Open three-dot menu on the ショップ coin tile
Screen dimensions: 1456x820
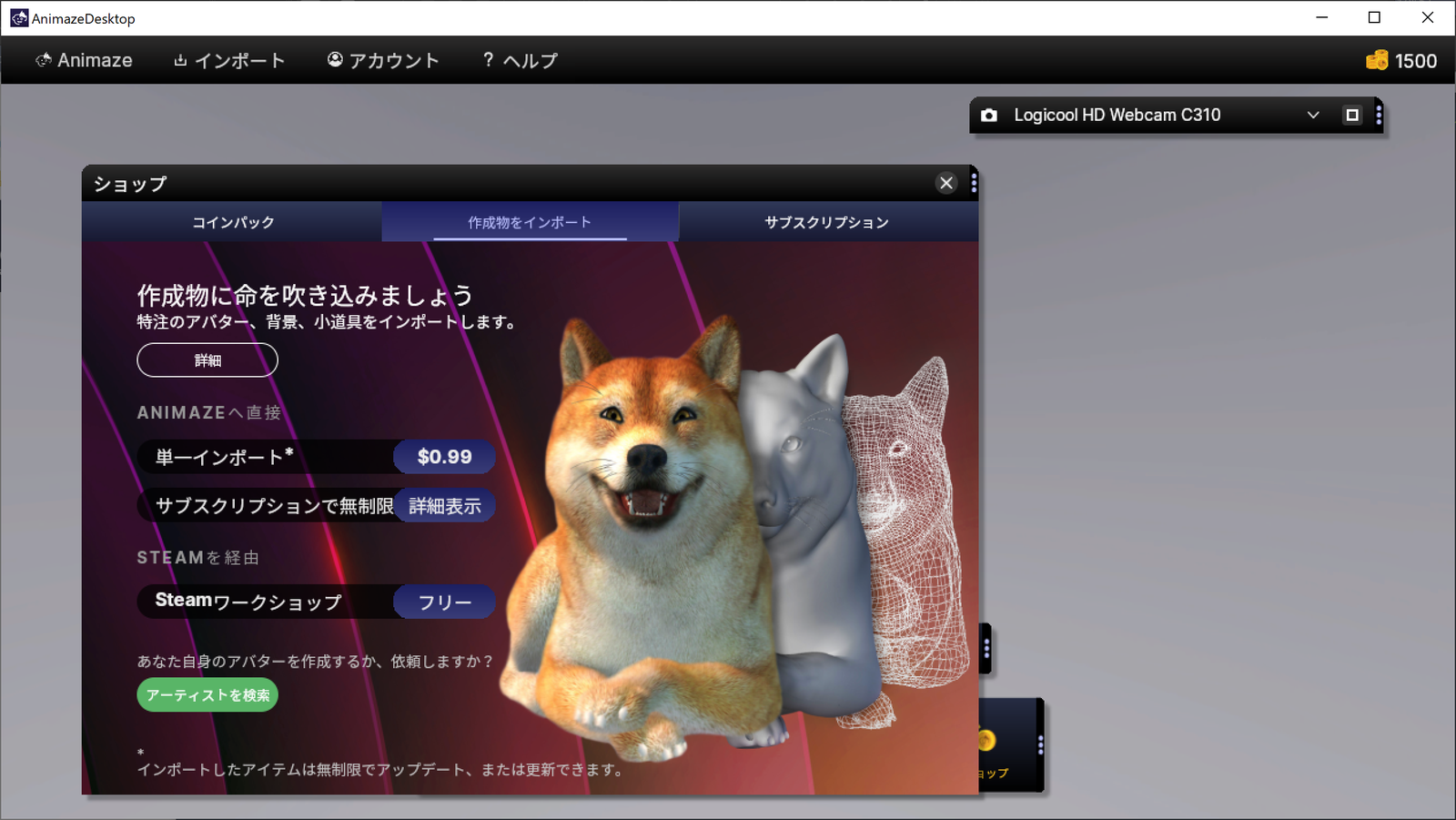1040,745
